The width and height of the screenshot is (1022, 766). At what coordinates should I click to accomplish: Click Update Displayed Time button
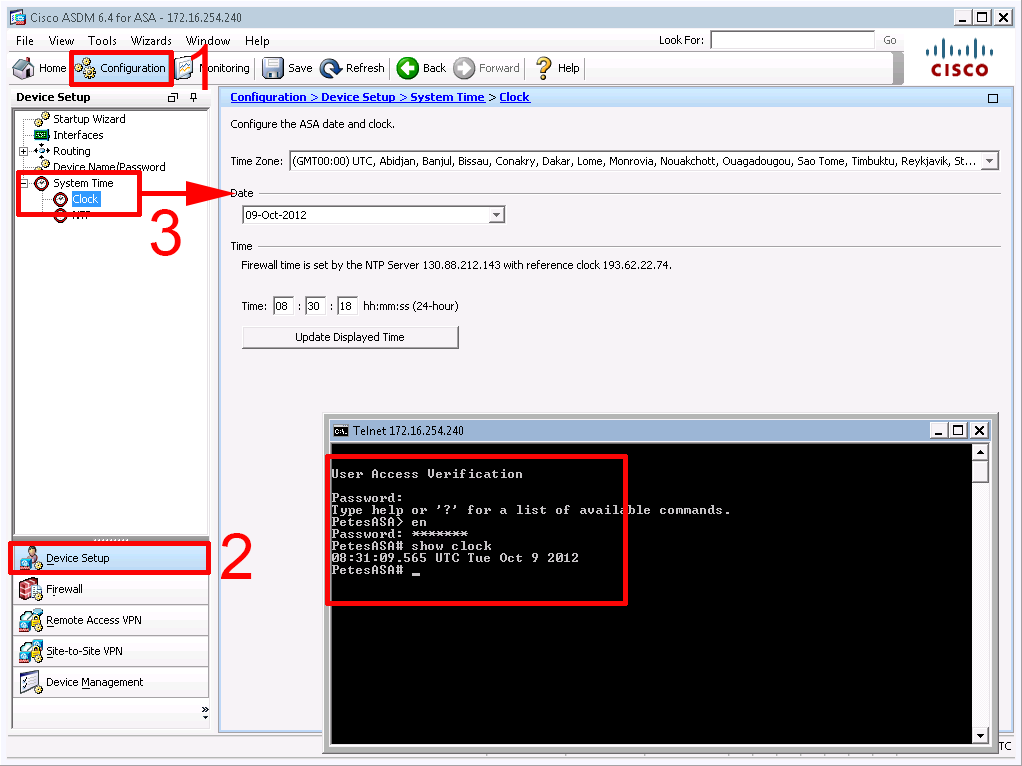pyautogui.click(x=350, y=337)
